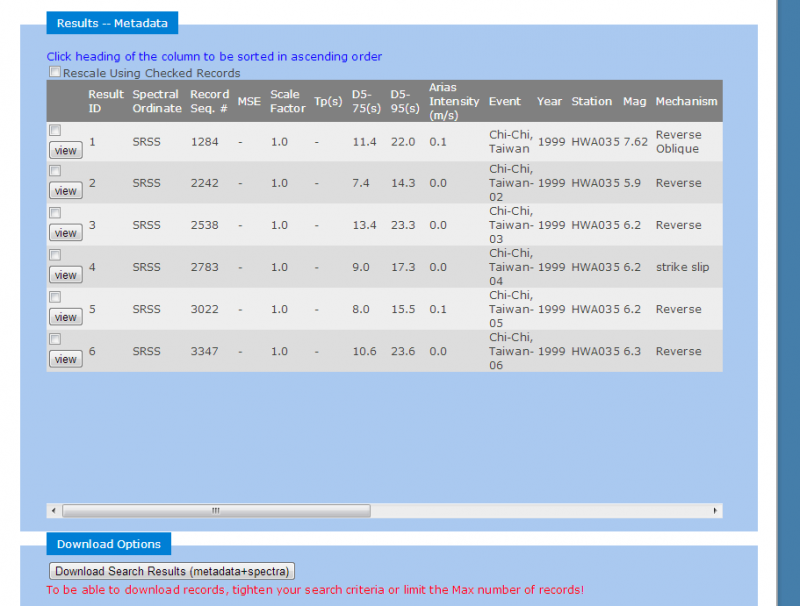Check the box for record 2783 row
The height and width of the screenshot is (606, 800).
point(55,255)
